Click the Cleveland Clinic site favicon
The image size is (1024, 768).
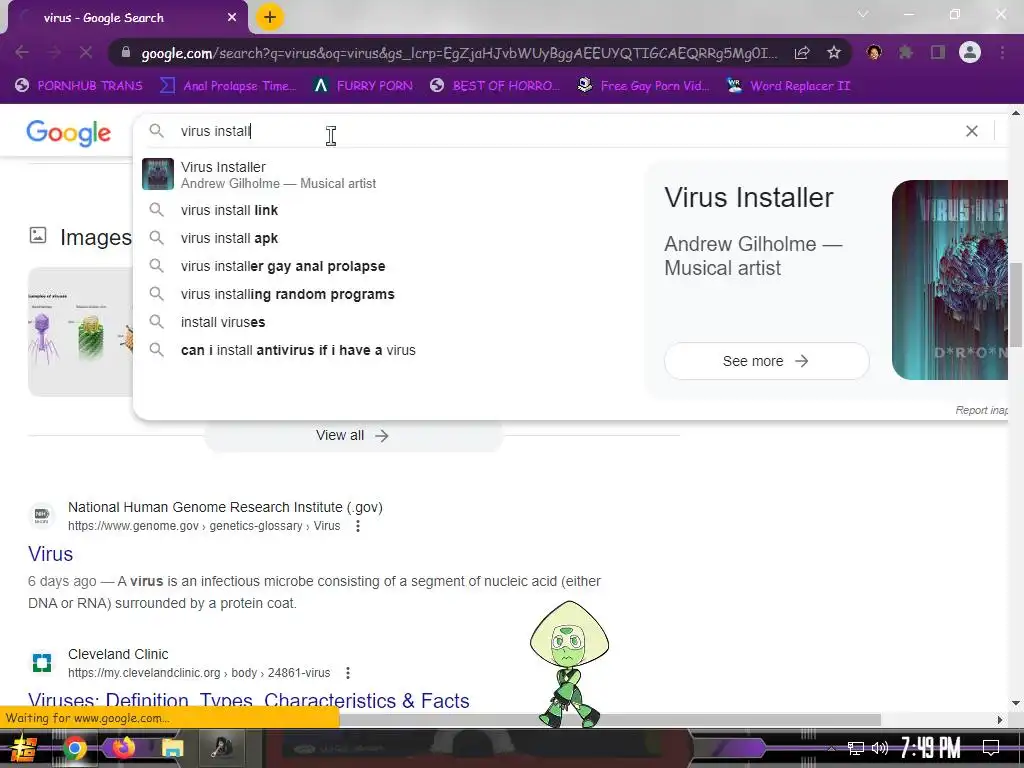(x=42, y=662)
